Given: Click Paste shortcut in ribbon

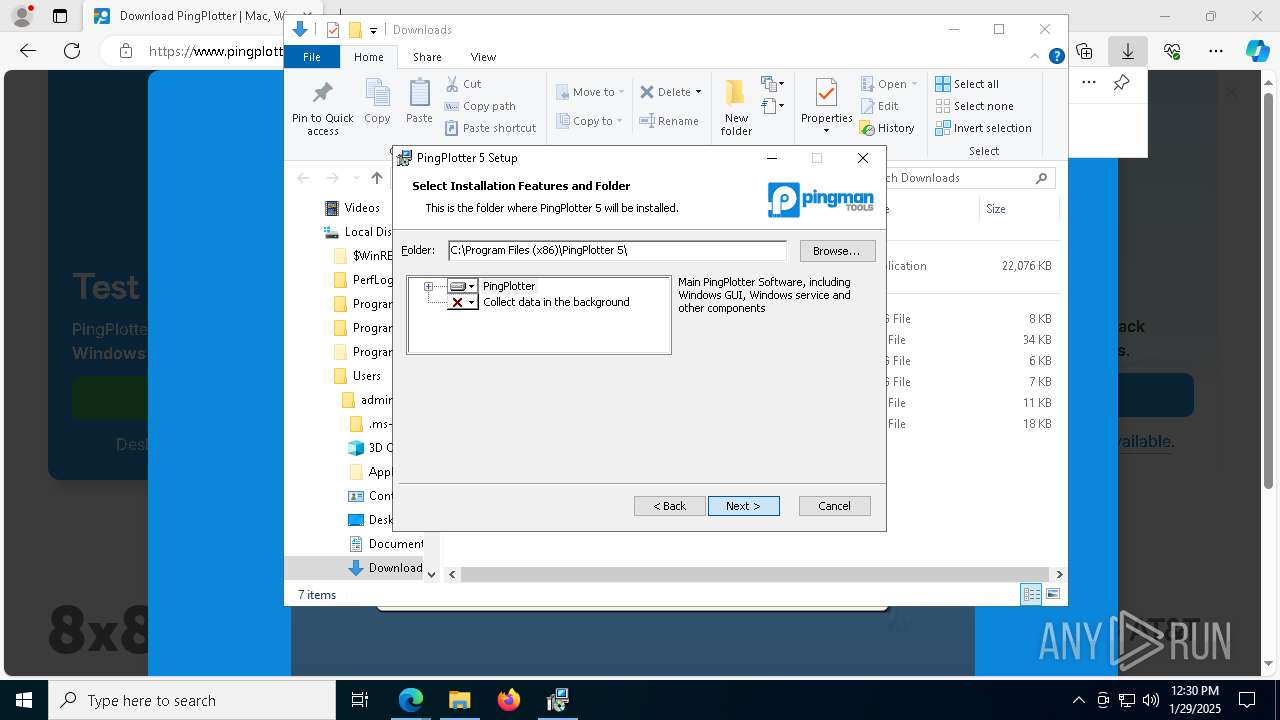Looking at the screenshot, I should pos(491,128).
